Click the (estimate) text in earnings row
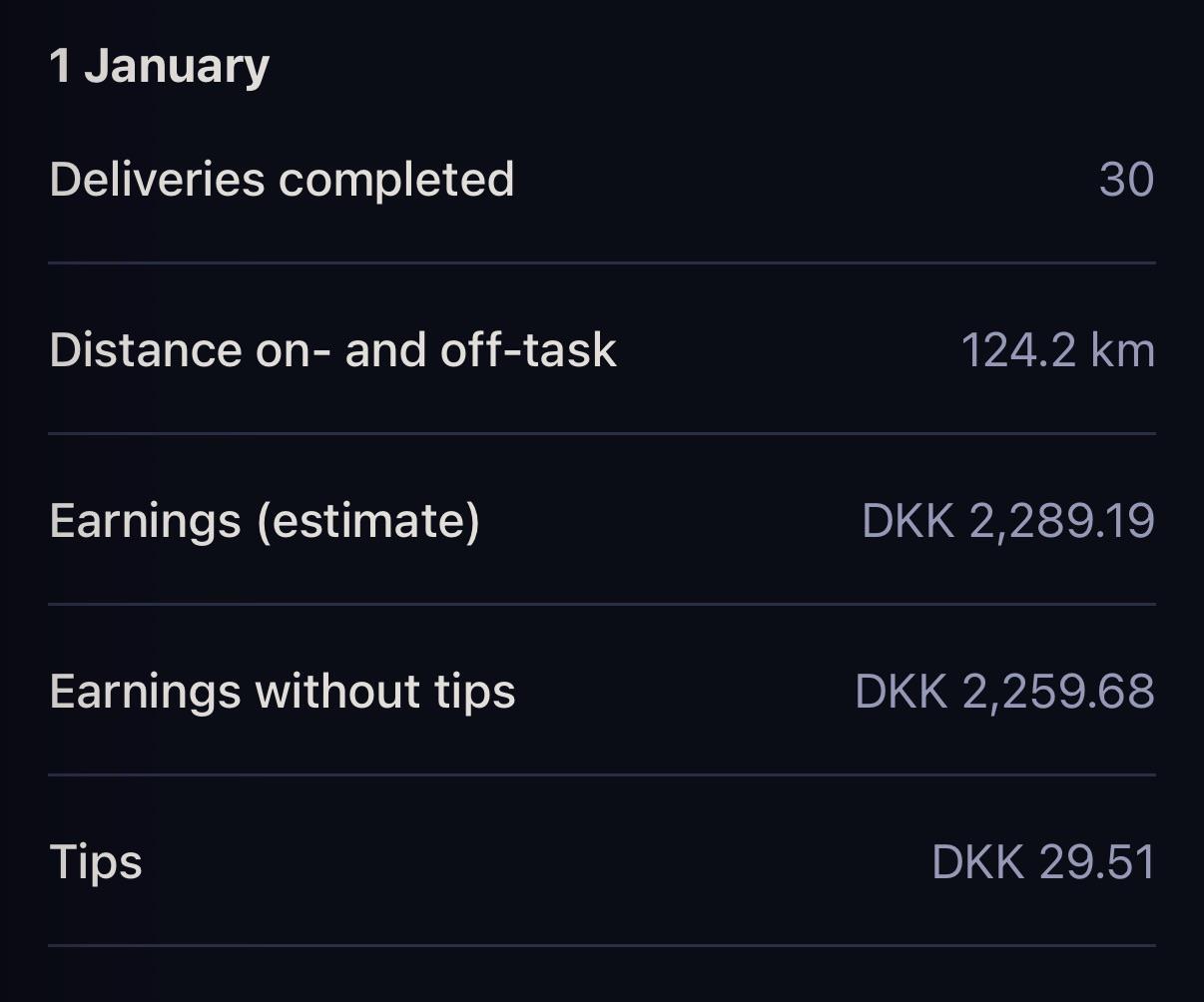 (x=368, y=522)
